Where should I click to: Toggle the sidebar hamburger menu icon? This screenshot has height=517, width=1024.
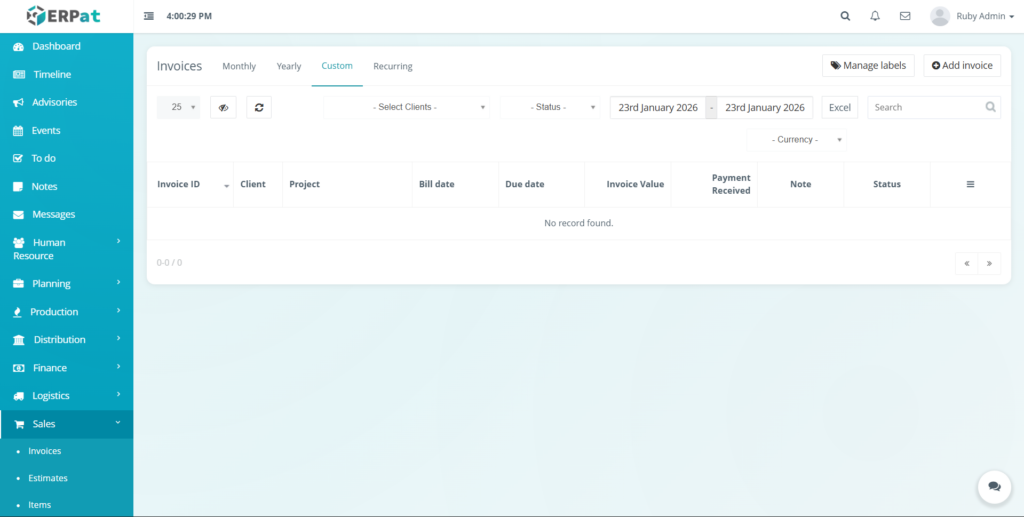pos(149,16)
